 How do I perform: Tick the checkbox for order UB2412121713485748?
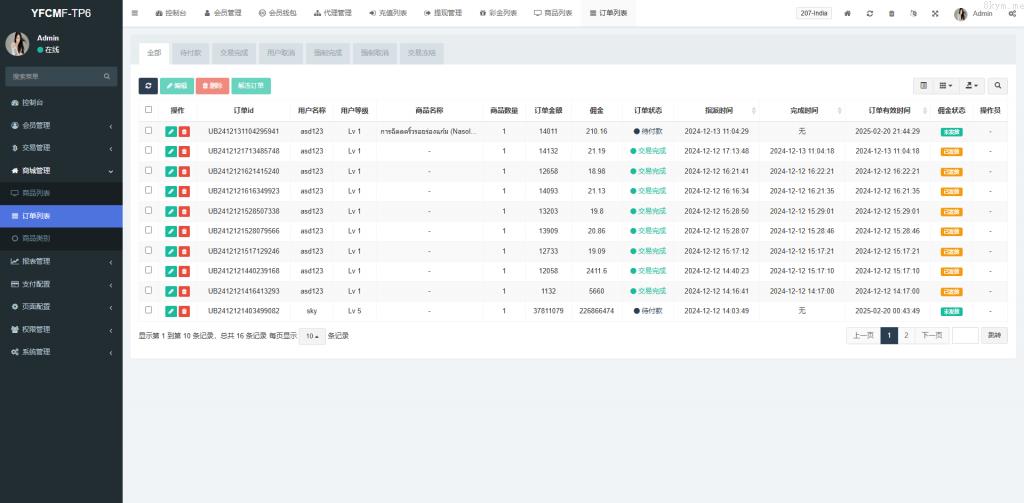(x=149, y=151)
